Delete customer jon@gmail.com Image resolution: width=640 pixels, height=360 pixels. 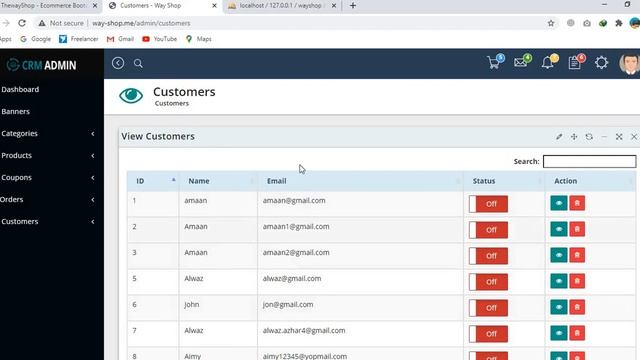577,307
